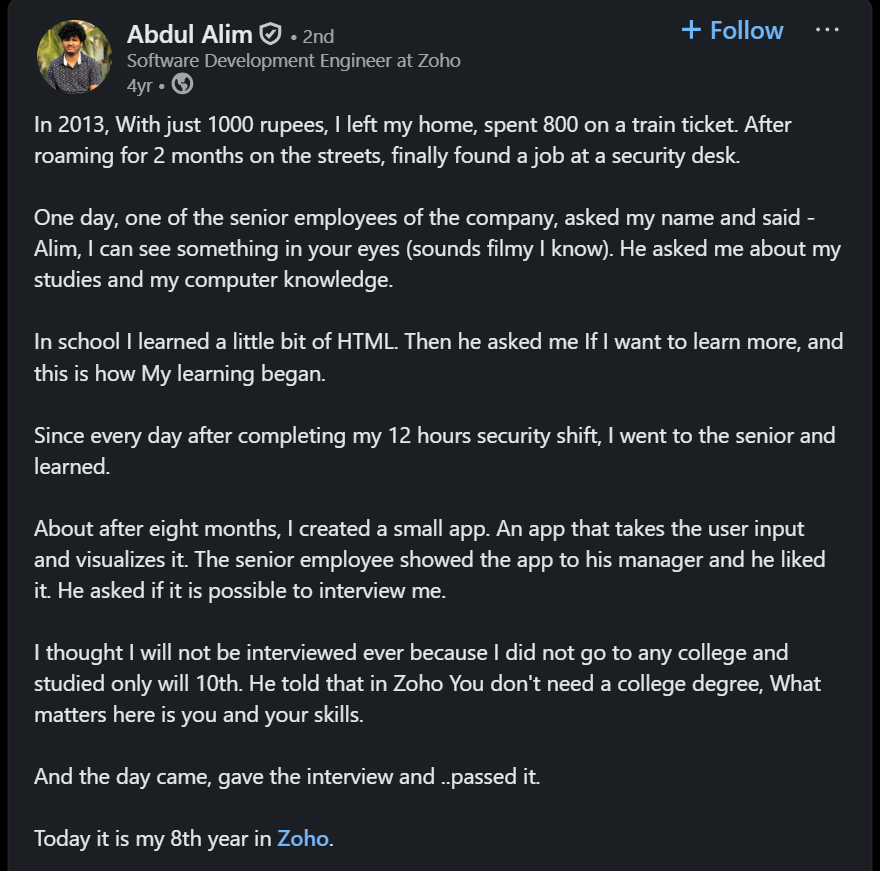This screenshot has width=880, height=871.
Task: Click the paragraph about learning HTML
Action: click(x=438, y=356)
